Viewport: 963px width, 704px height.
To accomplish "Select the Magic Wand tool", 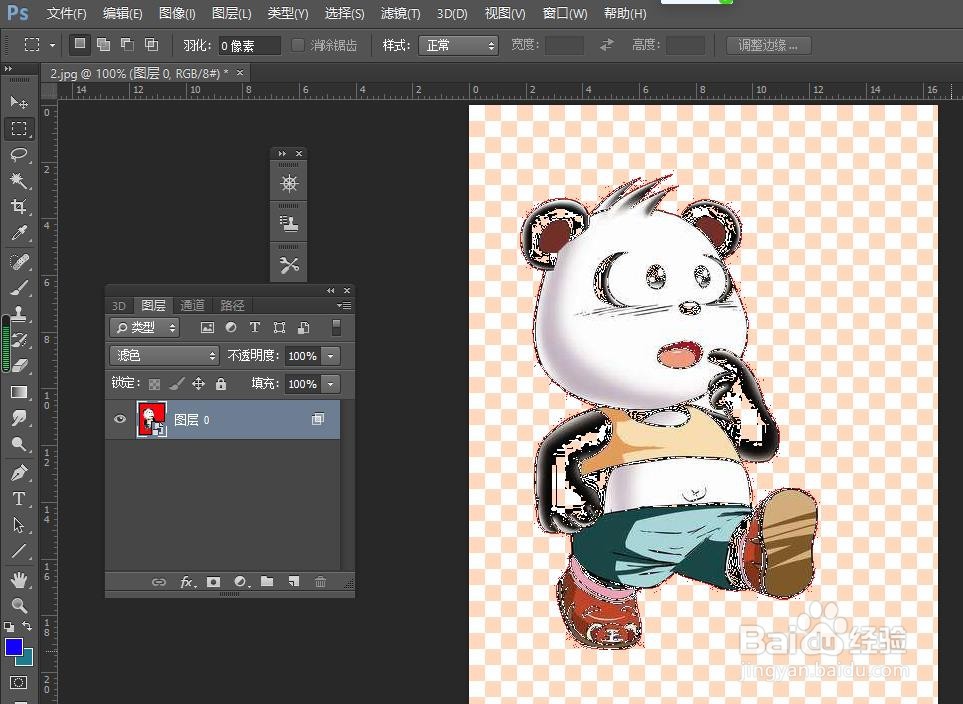I will (19, 181).
